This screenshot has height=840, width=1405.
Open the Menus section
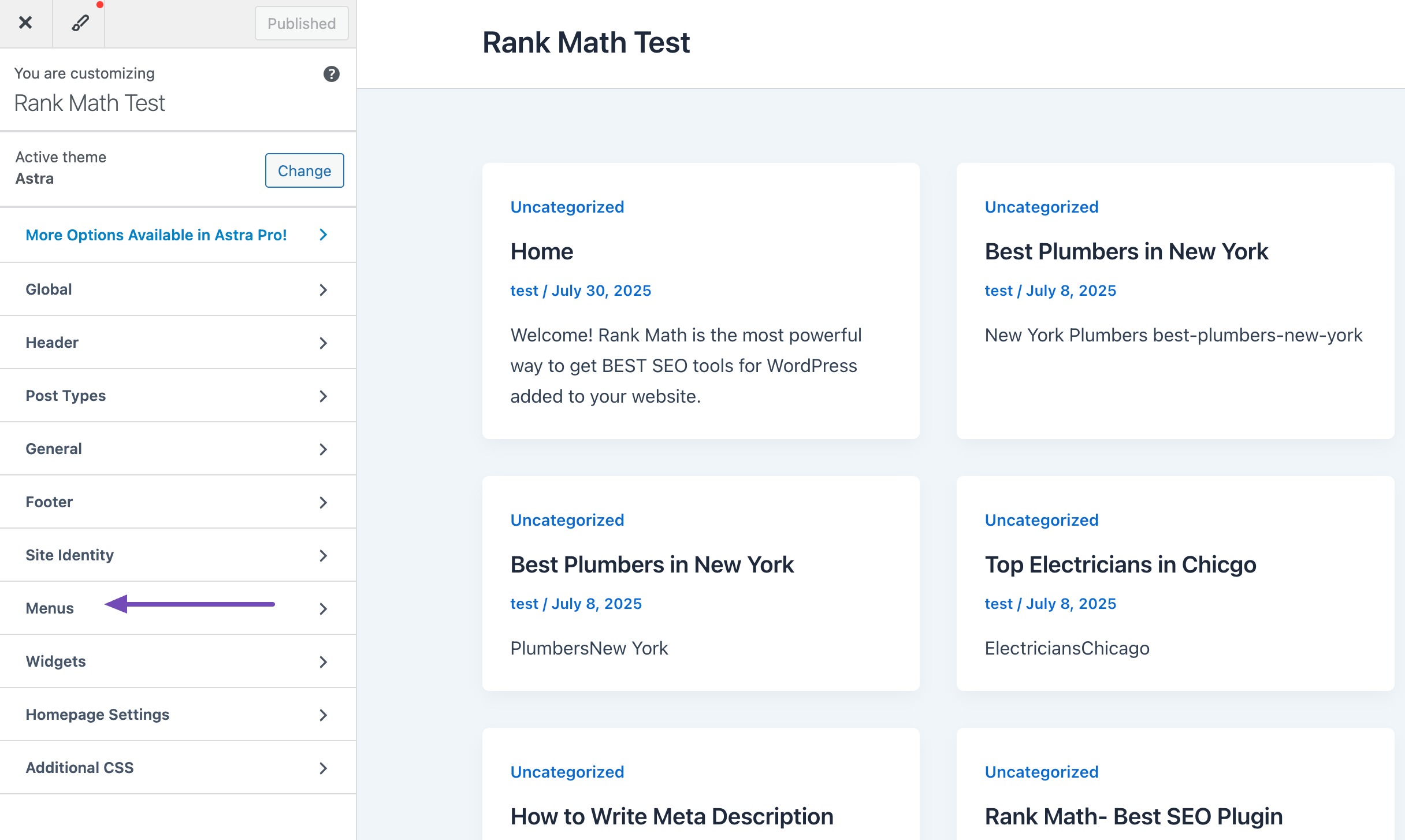coord(178,608)
